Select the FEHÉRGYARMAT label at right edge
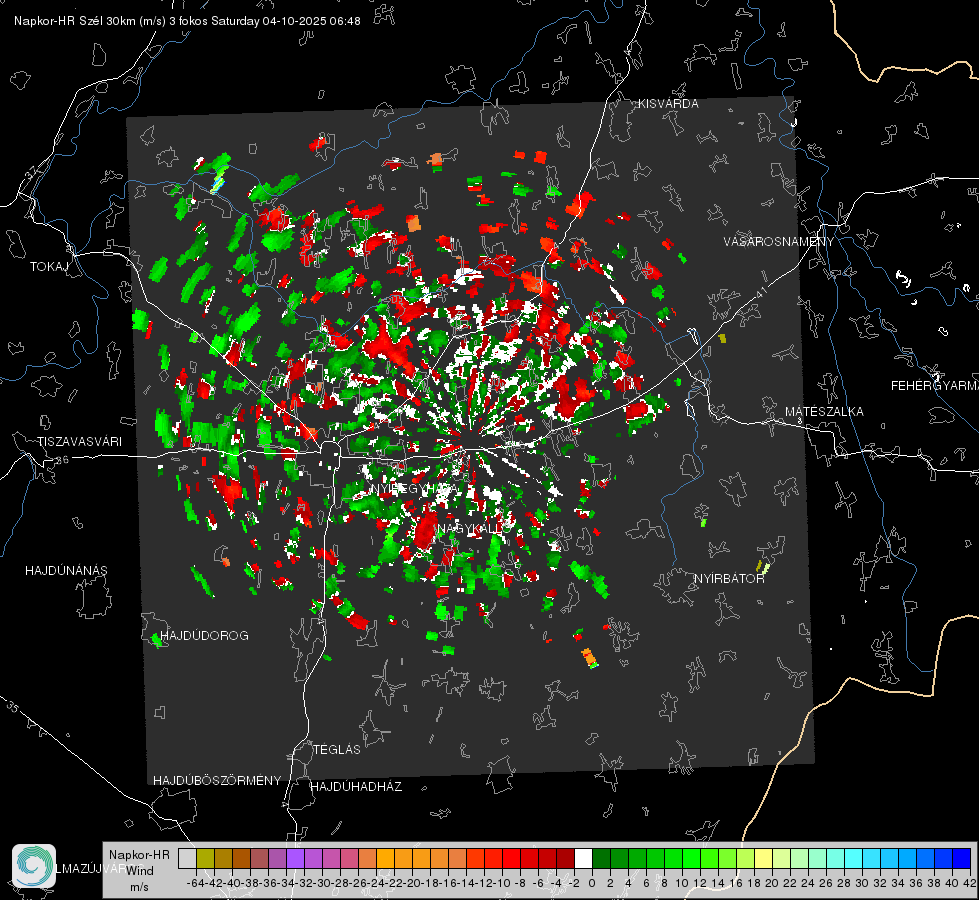 tap(935, 386)
